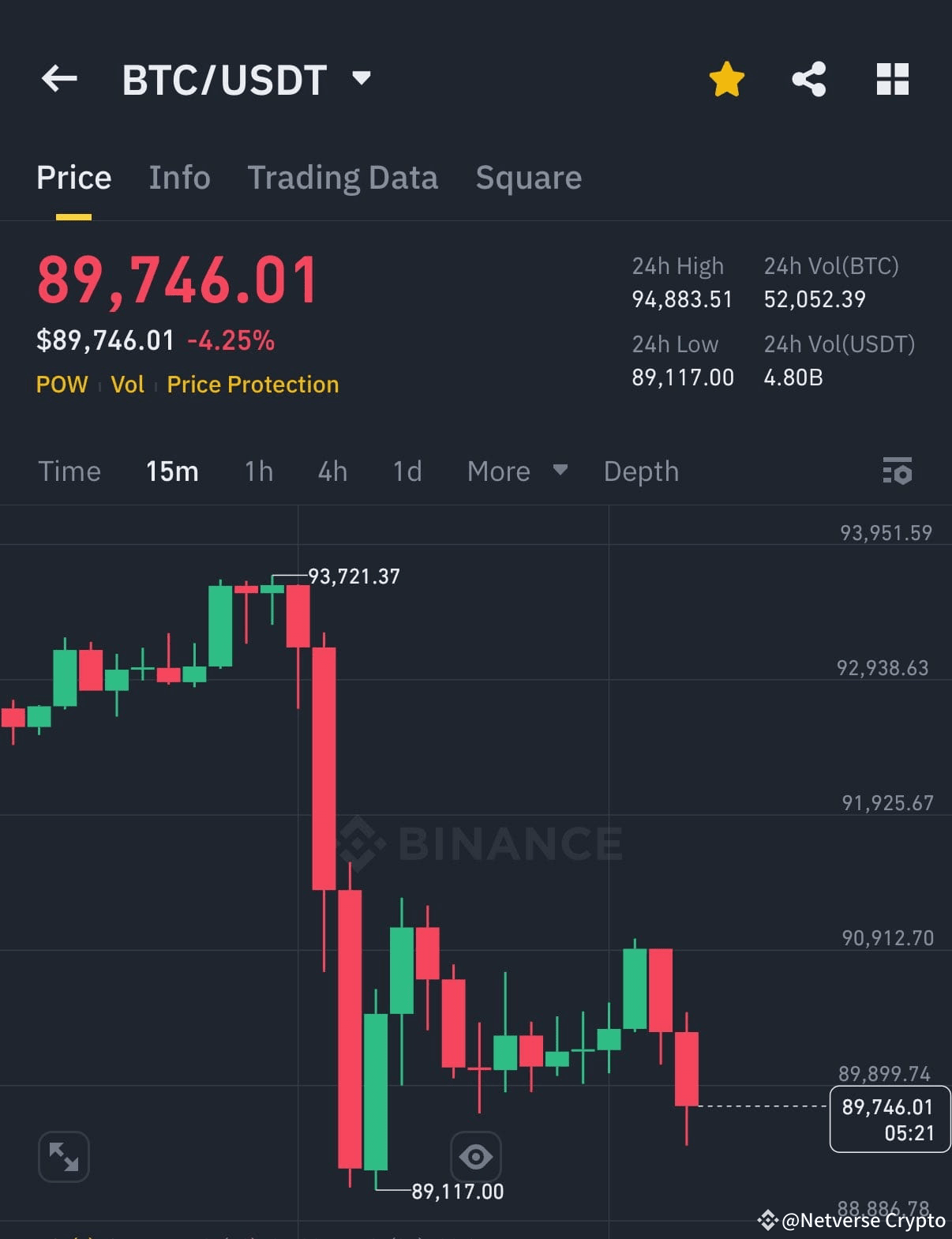This screenshot has width=952, height=1239.
Task: Select the 1h timeframe
Action: tap(257, 471)
